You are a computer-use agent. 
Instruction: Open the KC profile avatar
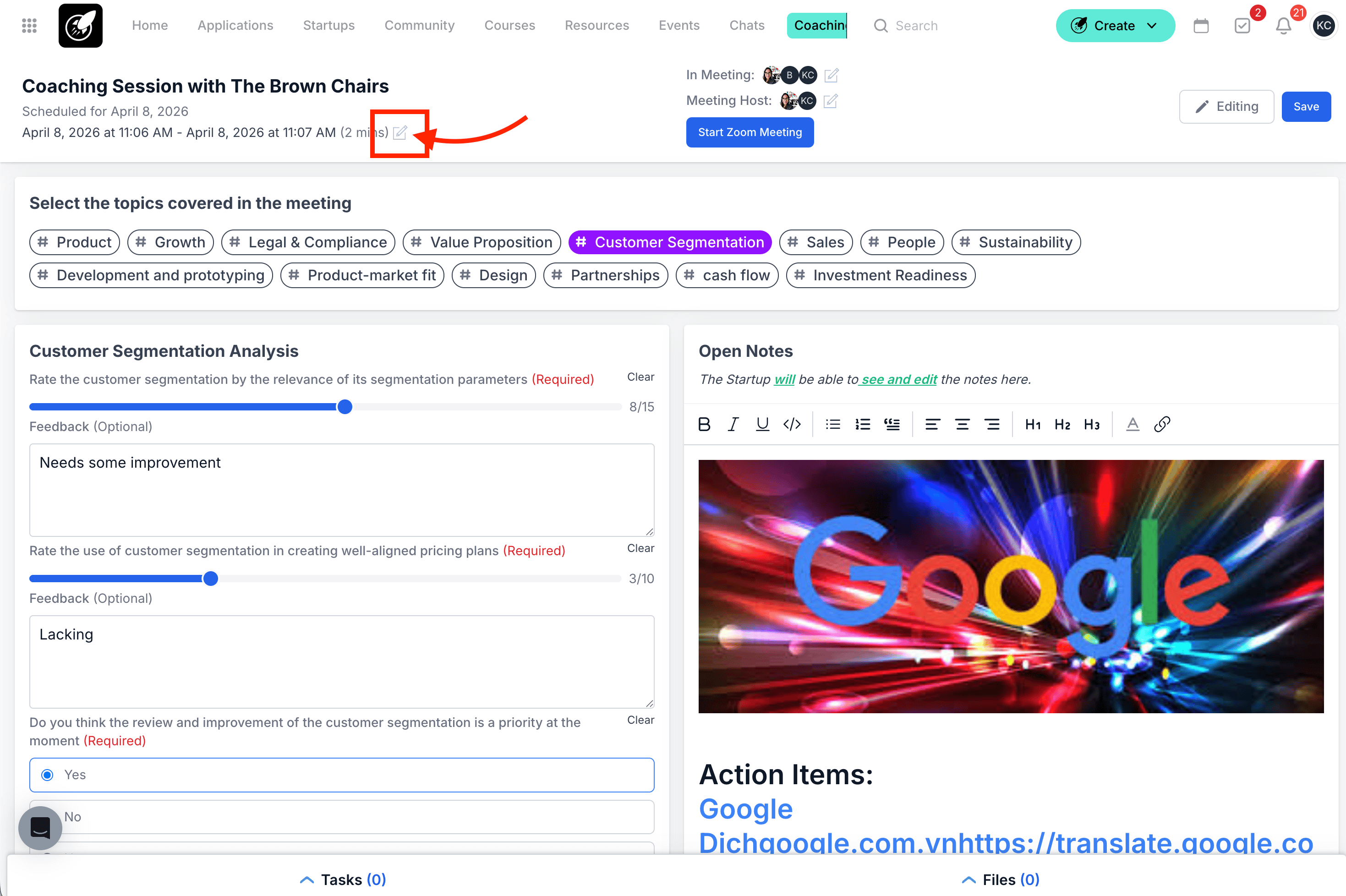tap(1323, 26)
